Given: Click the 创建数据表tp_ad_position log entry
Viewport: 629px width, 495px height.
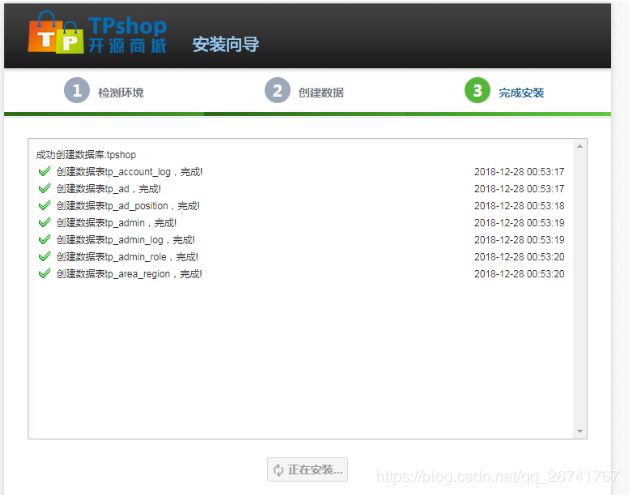Looking at the screenshot, I should click(x=128, y=206).
